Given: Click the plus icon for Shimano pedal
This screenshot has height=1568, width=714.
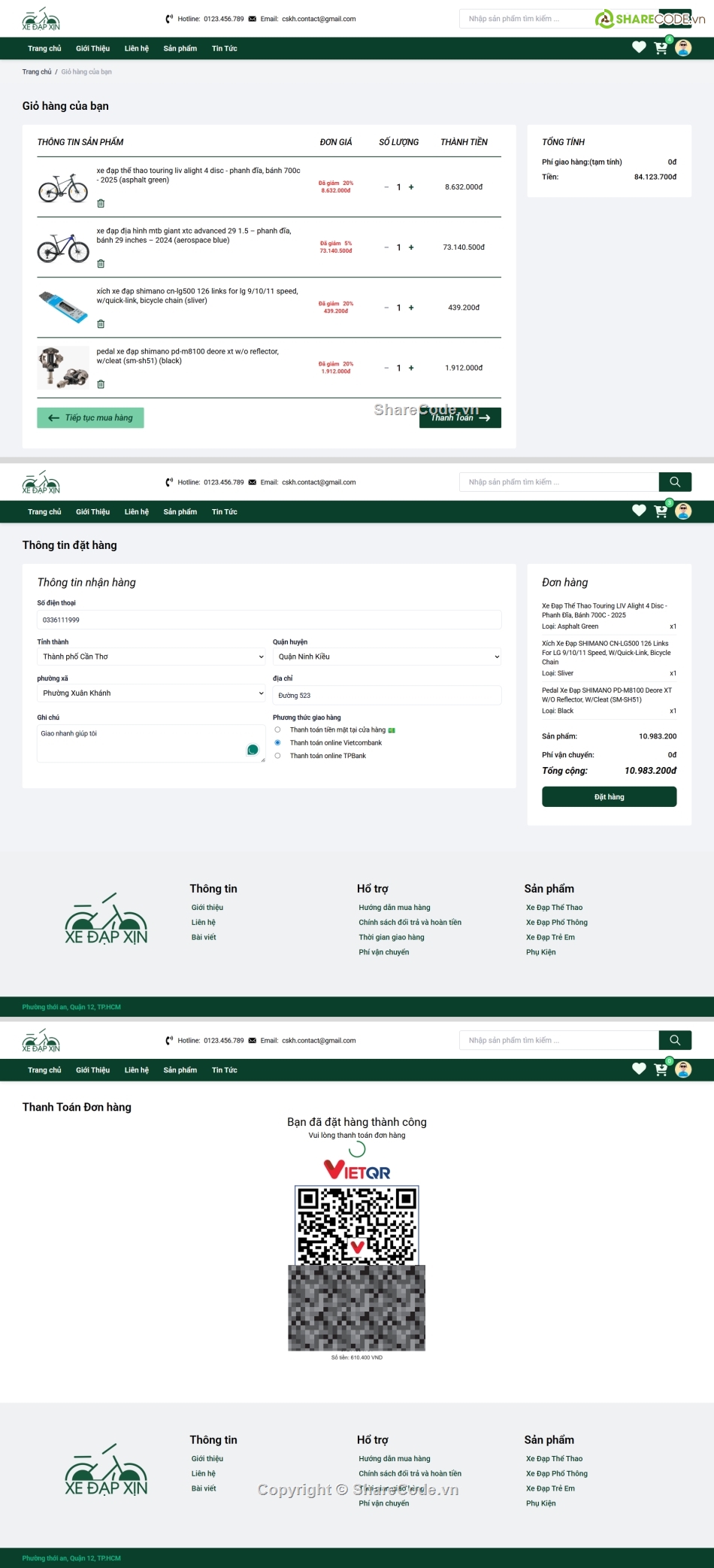Looking at the screenshot, I should coord(411,368).
